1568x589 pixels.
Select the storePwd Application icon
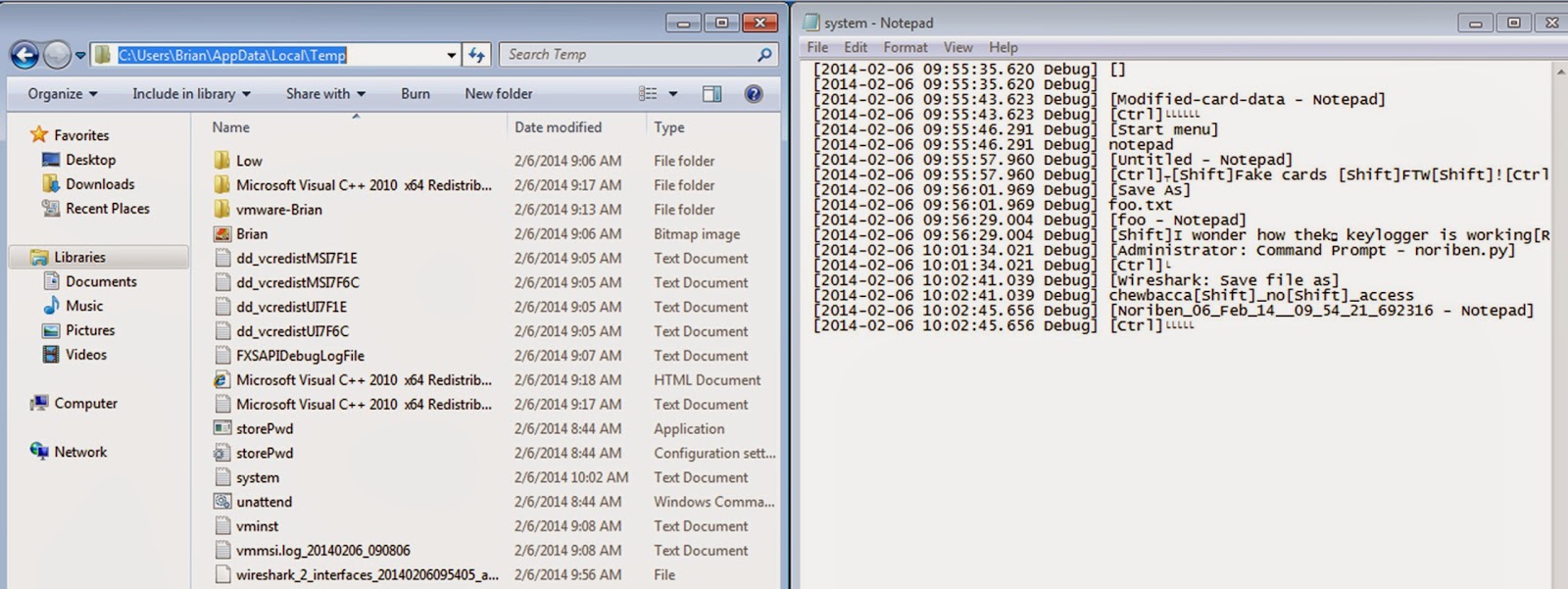(222, 428)
